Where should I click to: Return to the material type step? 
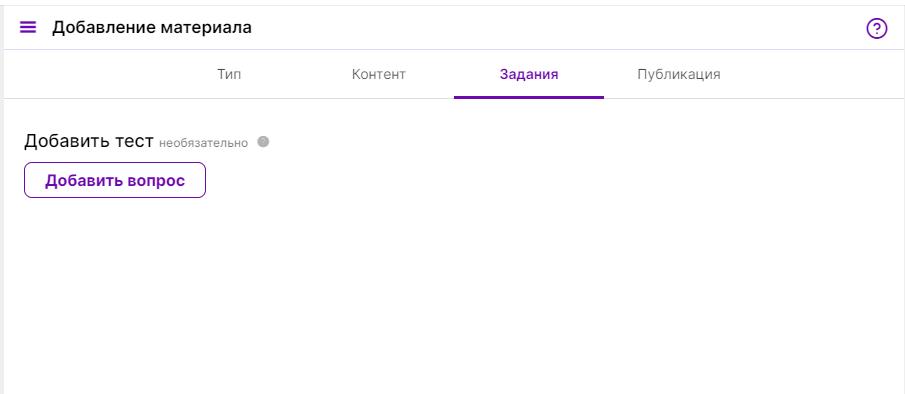point(229,74)
